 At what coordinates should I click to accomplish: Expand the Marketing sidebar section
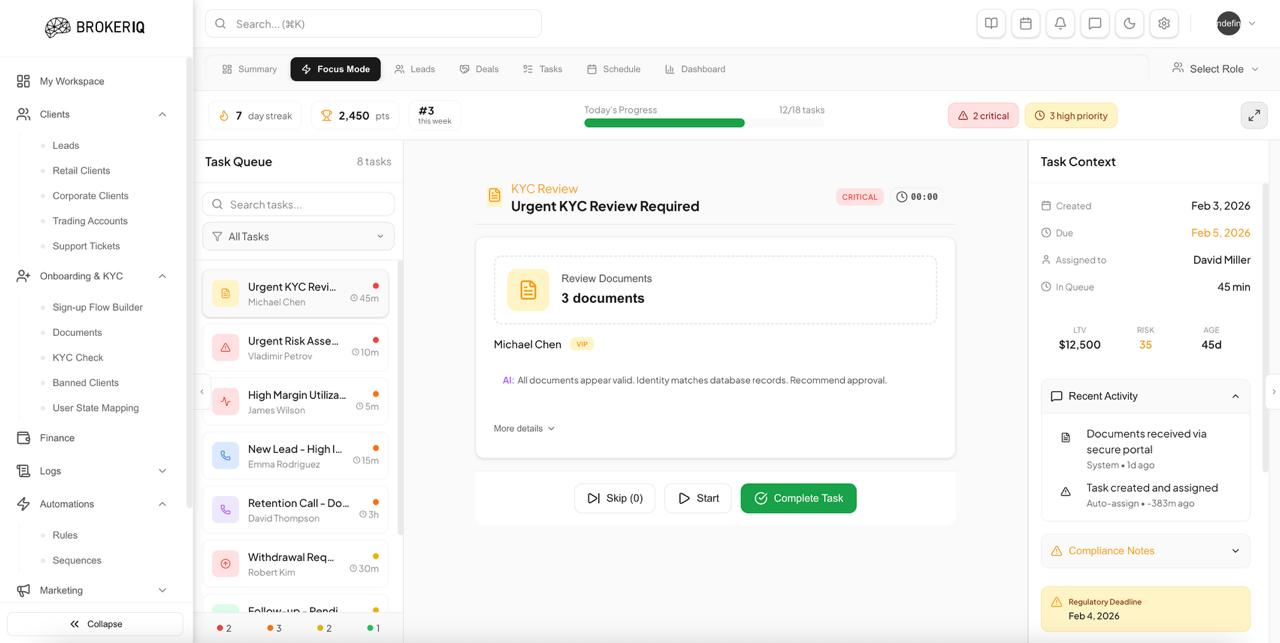tap(162, 590)
